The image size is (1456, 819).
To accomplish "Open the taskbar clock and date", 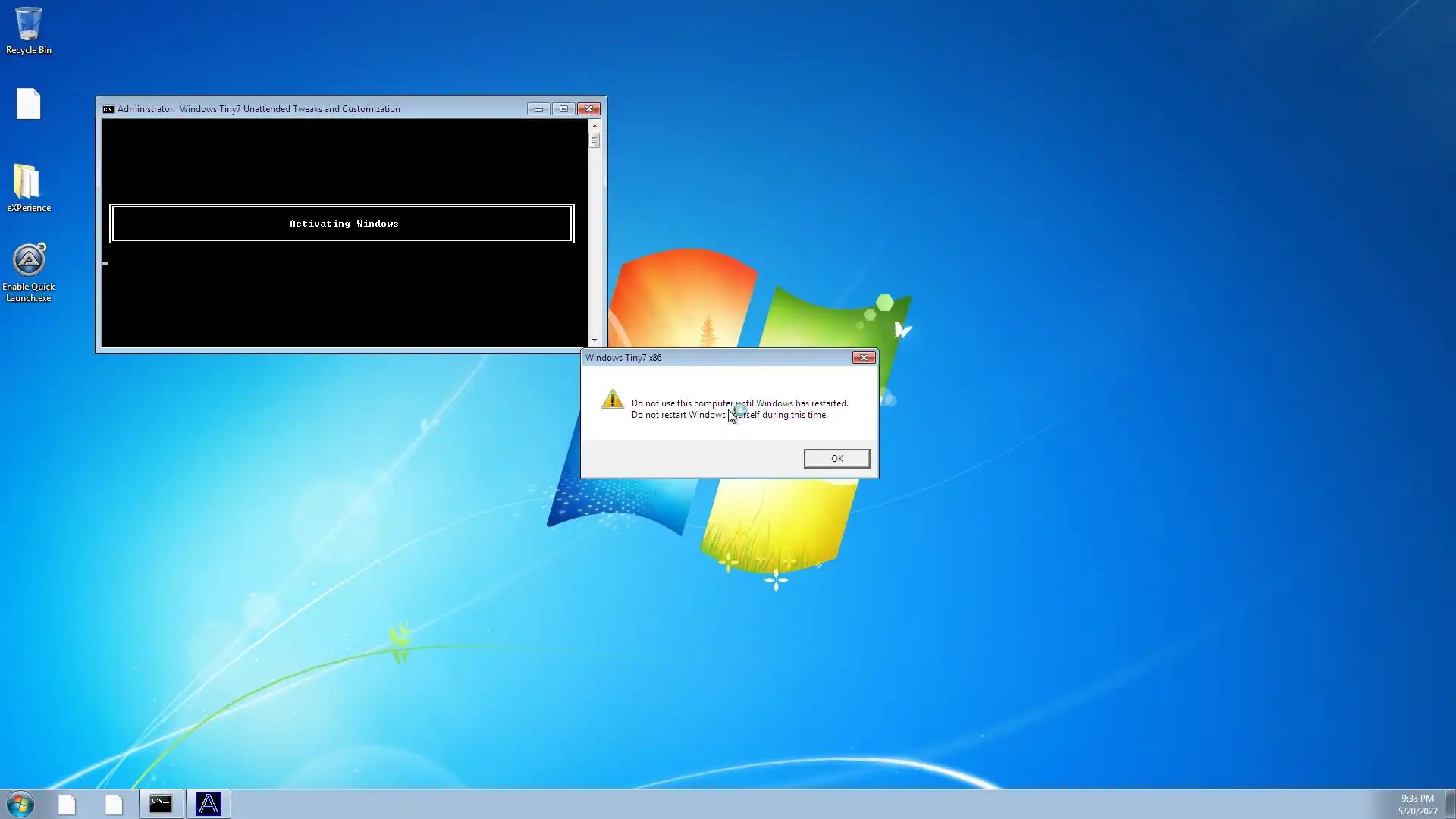I will click(x=1417, y=804).
